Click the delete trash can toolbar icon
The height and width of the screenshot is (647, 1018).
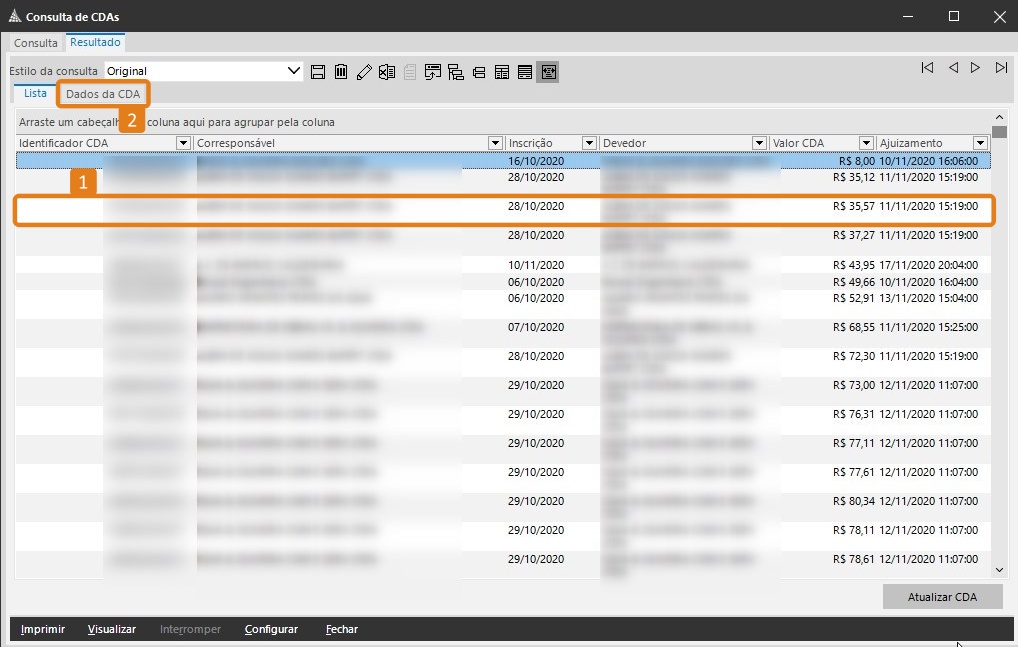coord(341,72)
